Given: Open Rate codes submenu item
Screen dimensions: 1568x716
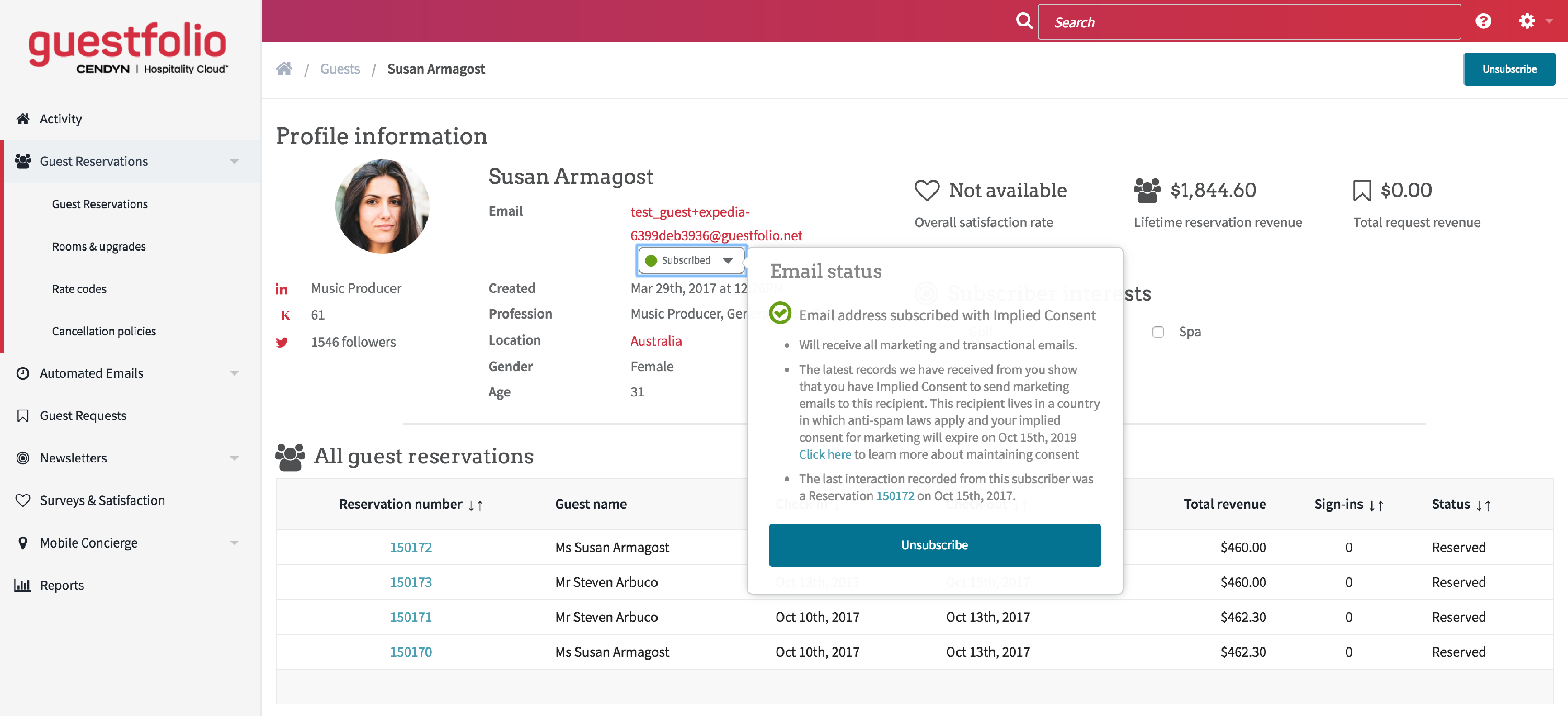Looking at the screenshot, I should pos(79,289).
